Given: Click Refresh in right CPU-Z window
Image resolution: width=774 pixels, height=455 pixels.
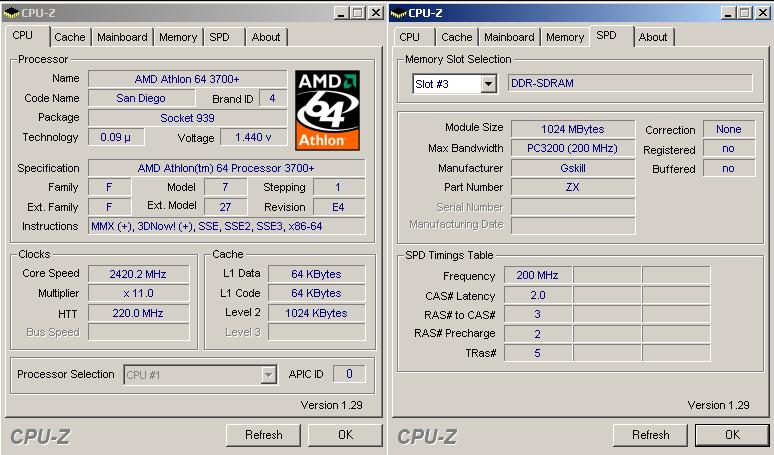Looking at the screenshot, I should (x=651, y=435).
